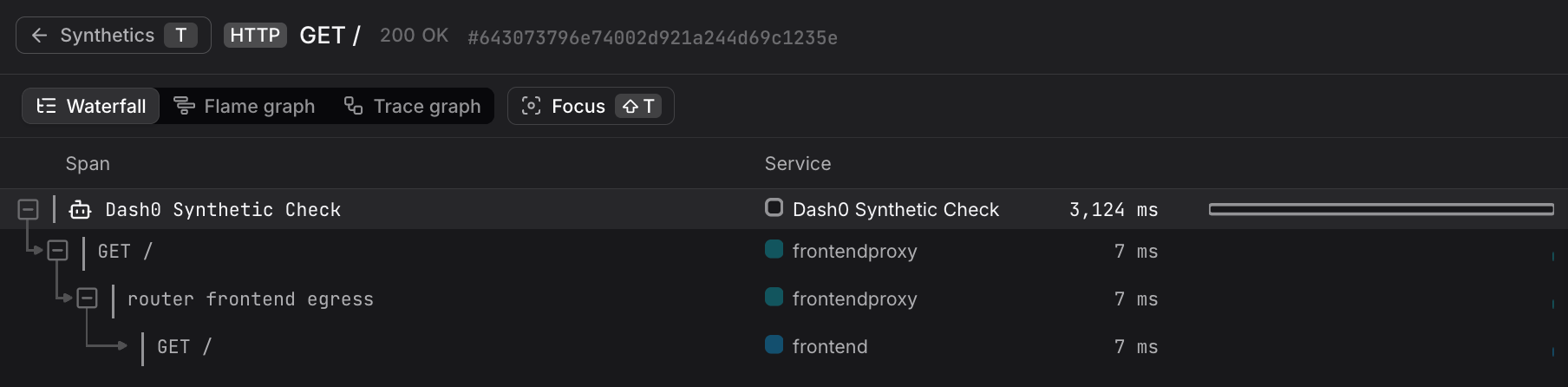The image size is (1568, 387).
Task: Select the router frontend egress span
Action: tap(251, 299)
